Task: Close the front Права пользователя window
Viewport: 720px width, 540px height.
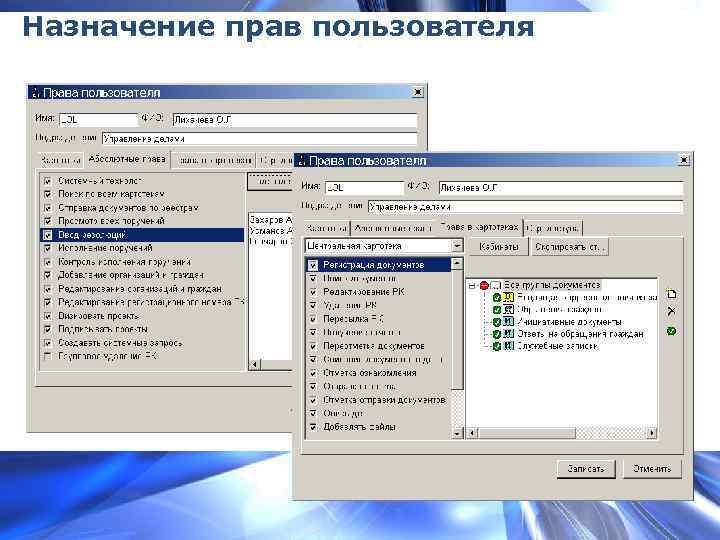Action: (684, 160)
